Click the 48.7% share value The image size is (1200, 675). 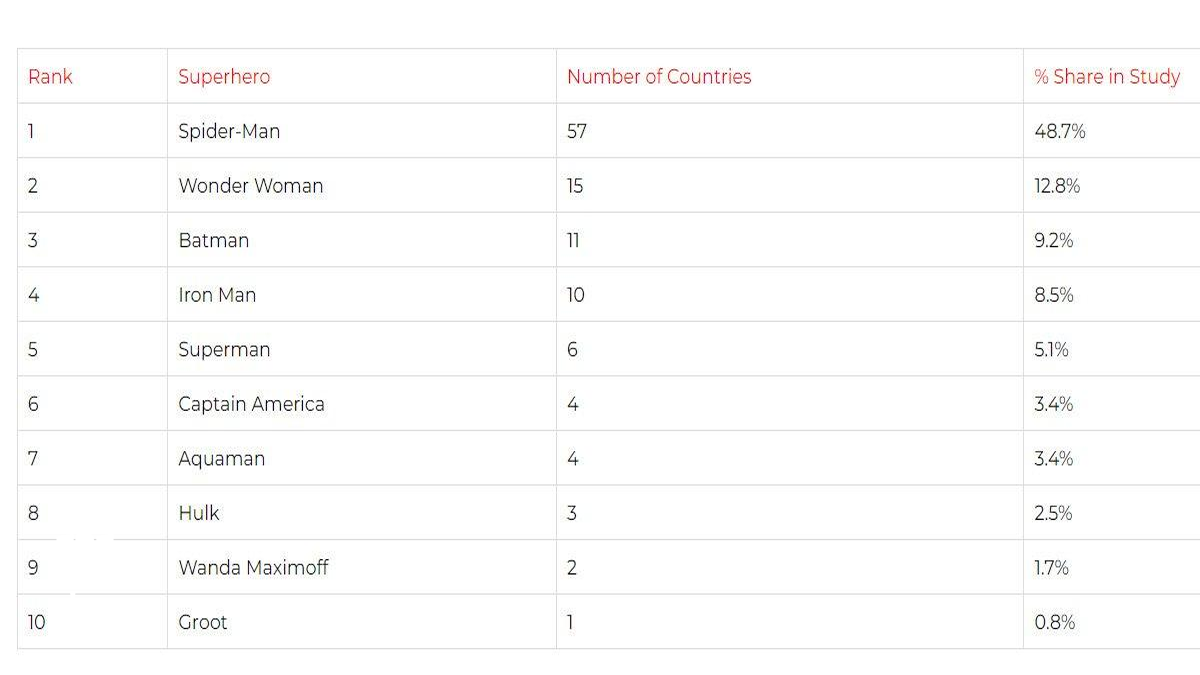pos(1060,131)
